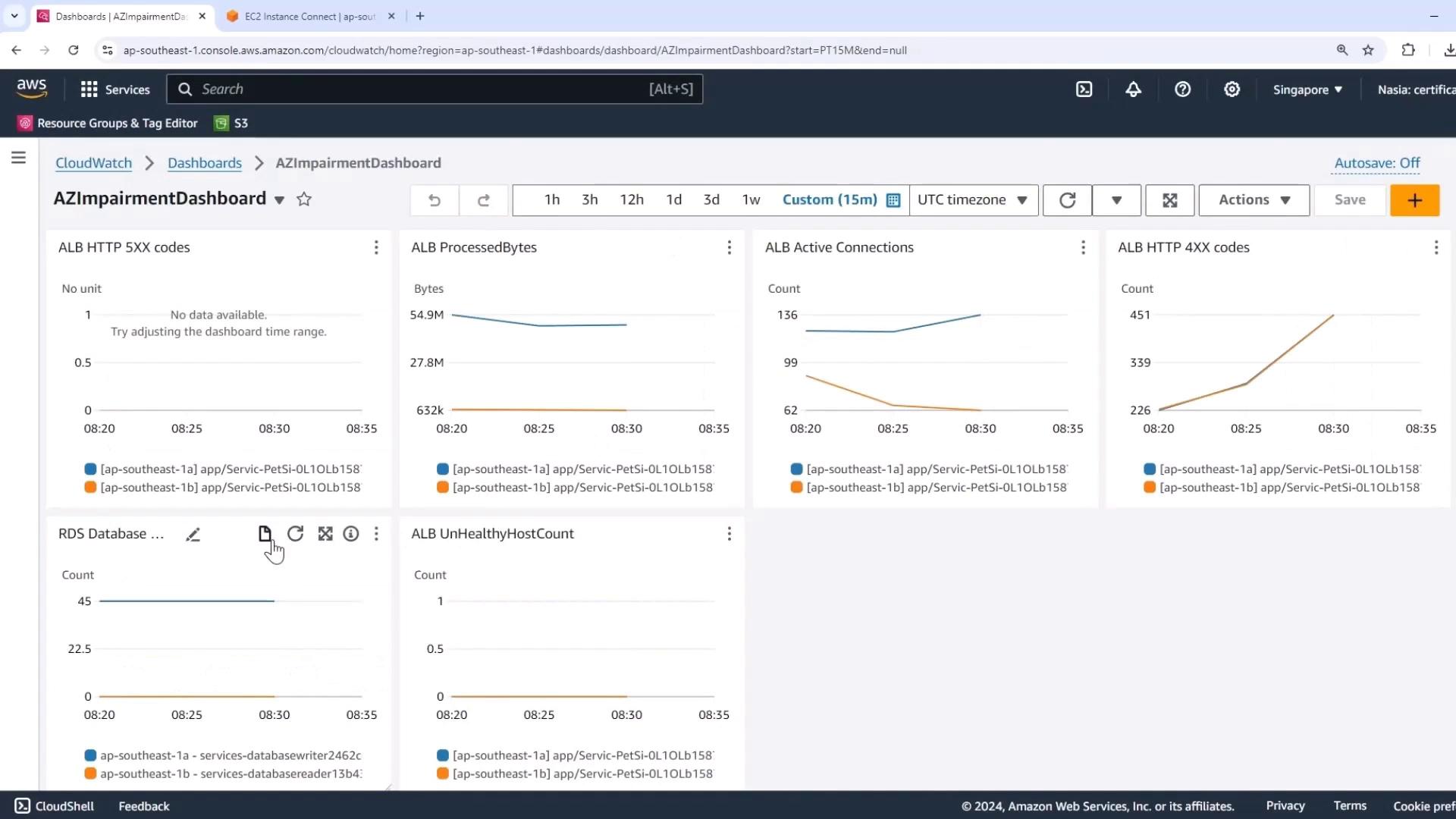Open widget menu for ALB Active Connections
This screenshot has height=819, width=1456.
1083,247
